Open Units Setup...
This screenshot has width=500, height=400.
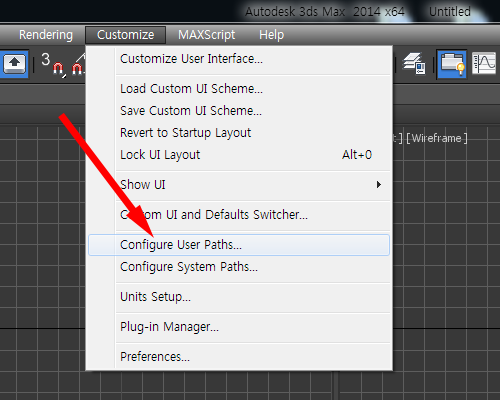point(239,297)
